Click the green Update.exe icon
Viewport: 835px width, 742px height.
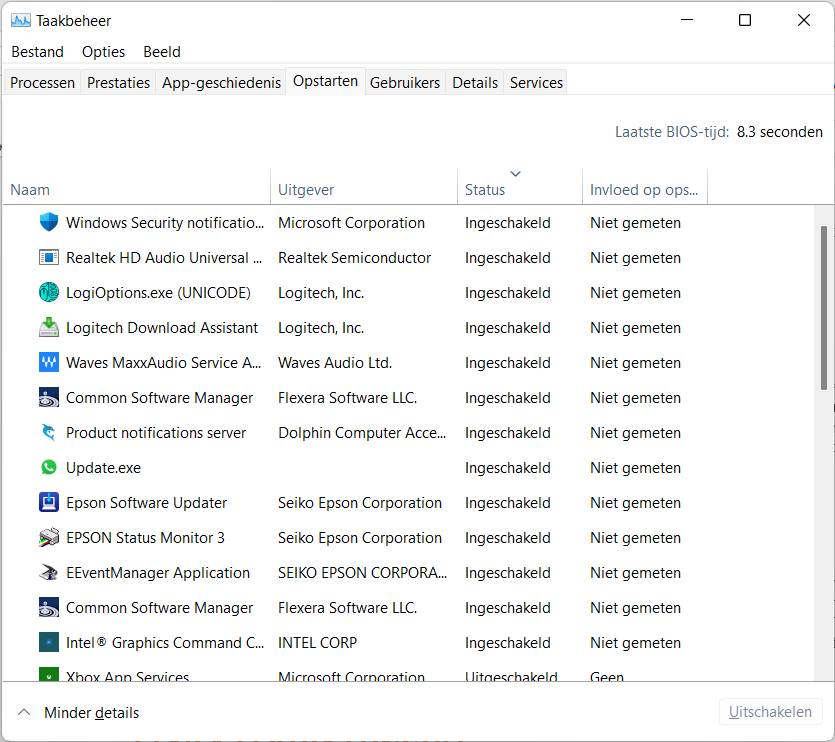click(48, 467)
